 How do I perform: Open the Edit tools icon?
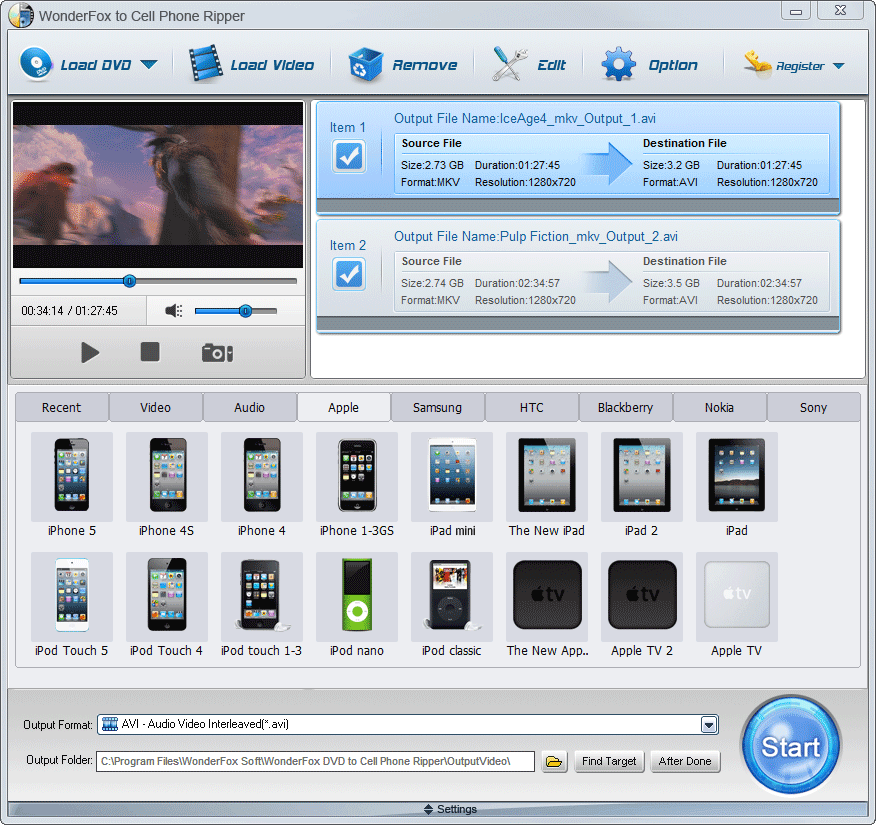pos(510,64)
